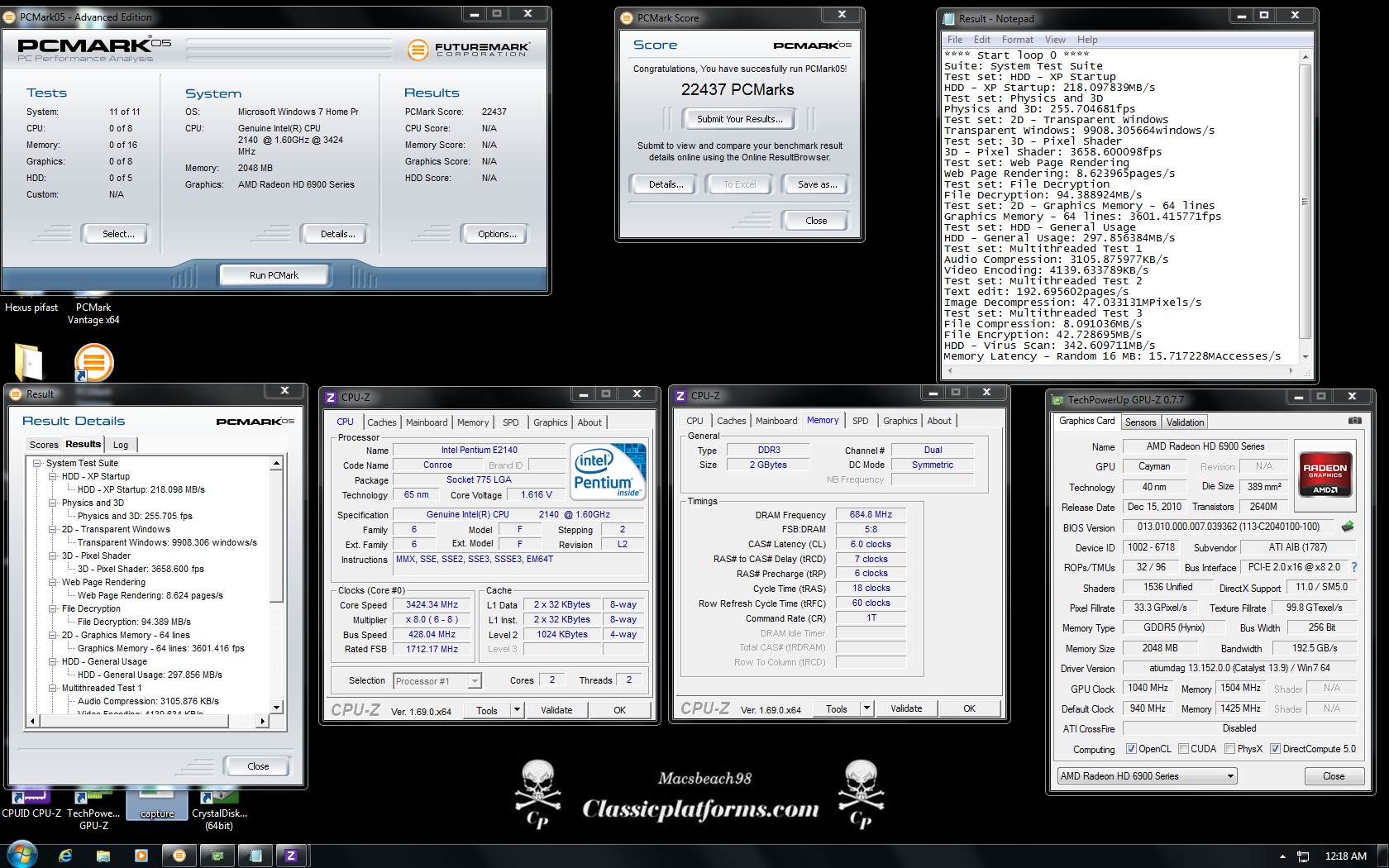Open the SPD tab in the CPU-Z Memory window

point(861,421)
